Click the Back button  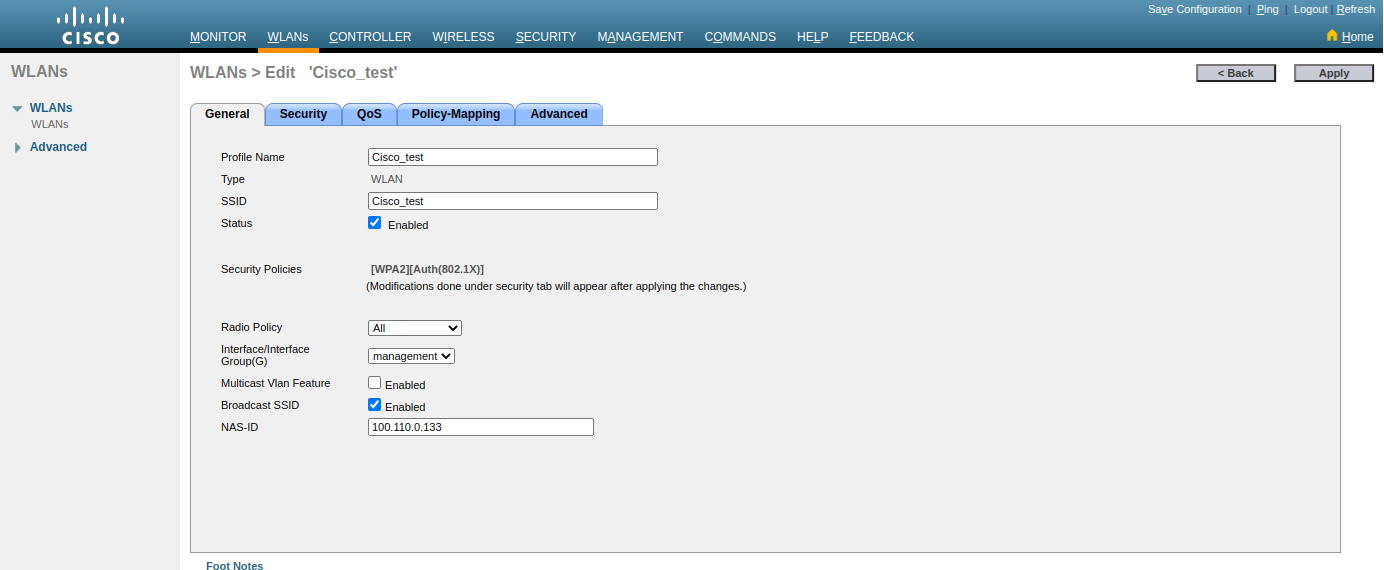1236,73
